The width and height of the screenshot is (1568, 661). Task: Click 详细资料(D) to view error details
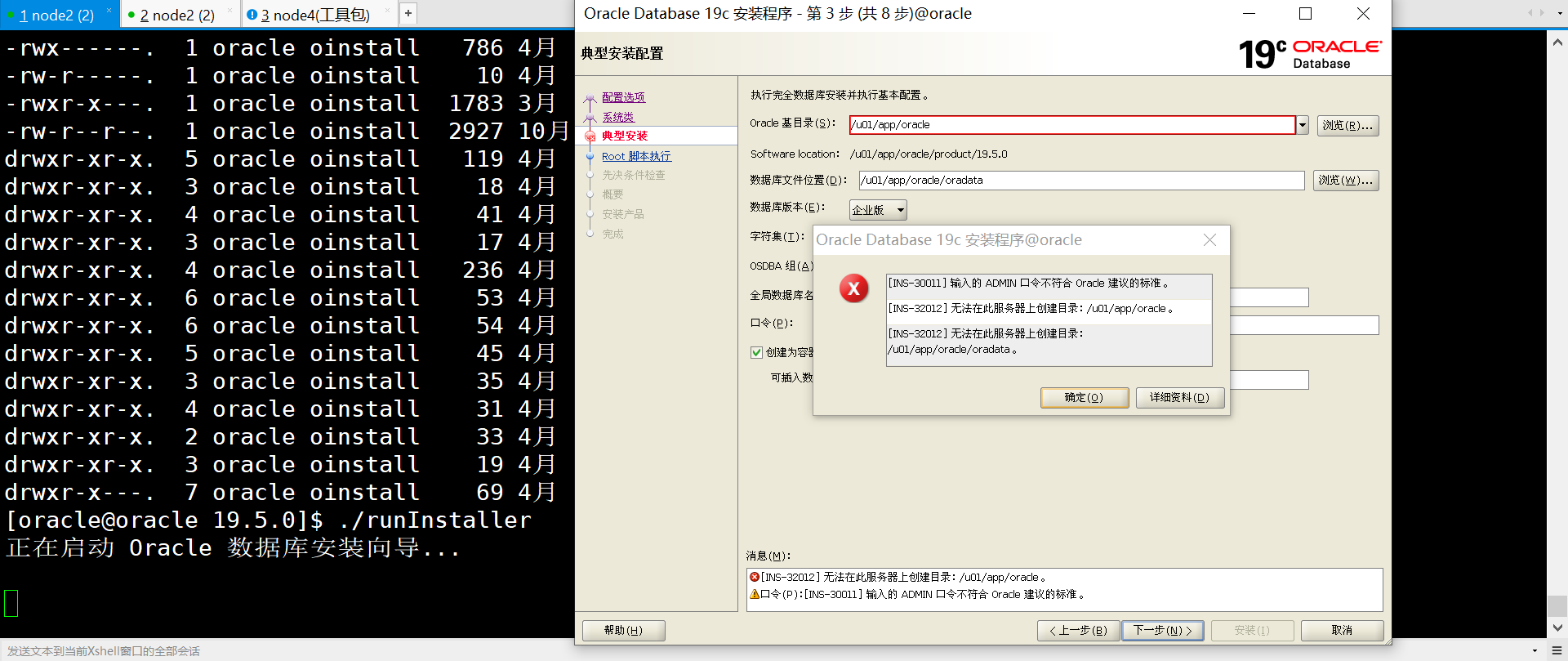pyautogui.click(x=1179, y=398)
